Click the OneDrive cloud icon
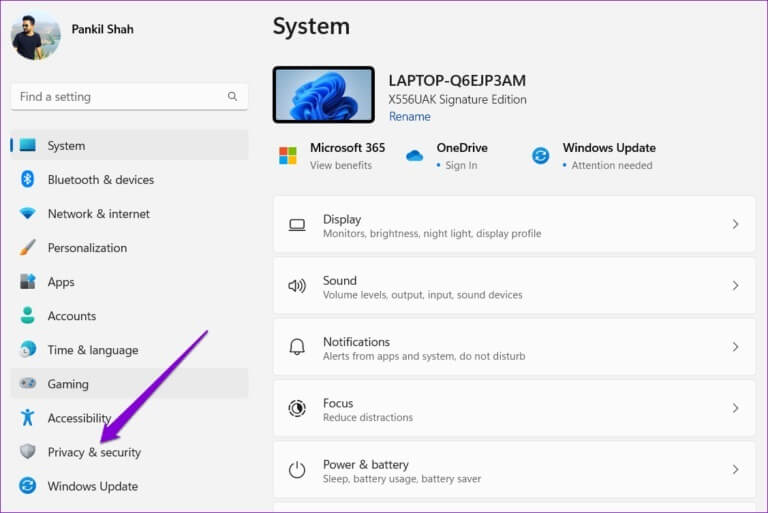768x513 pixels. click(415, 156)
